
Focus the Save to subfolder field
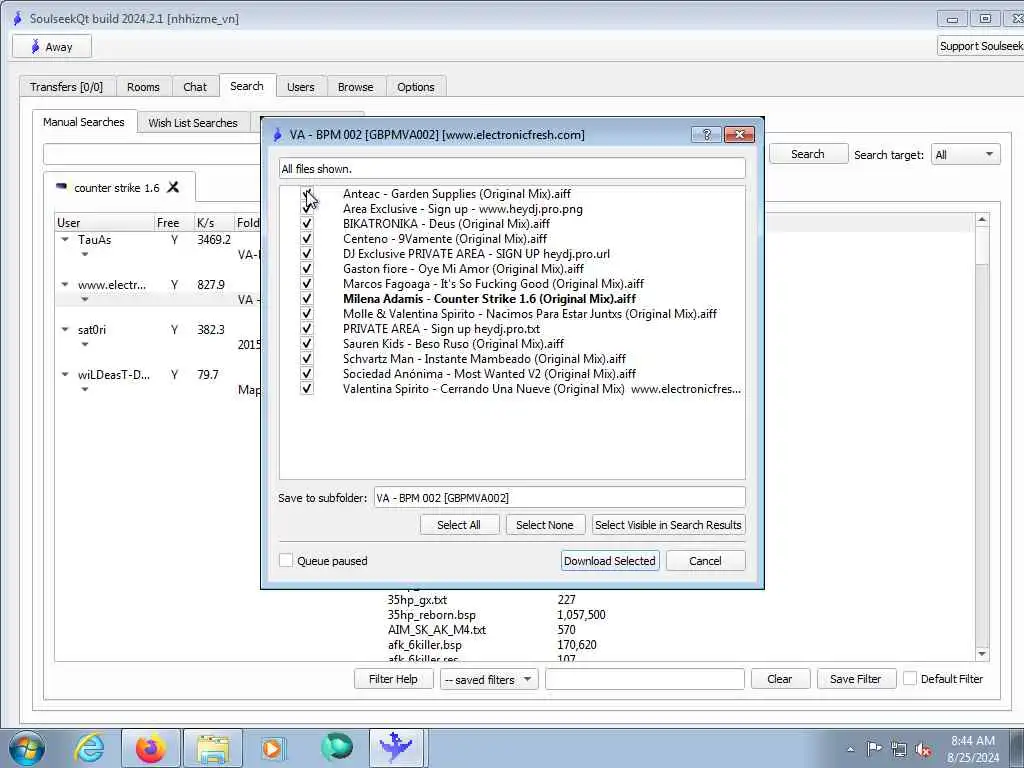tap(560, 498)
